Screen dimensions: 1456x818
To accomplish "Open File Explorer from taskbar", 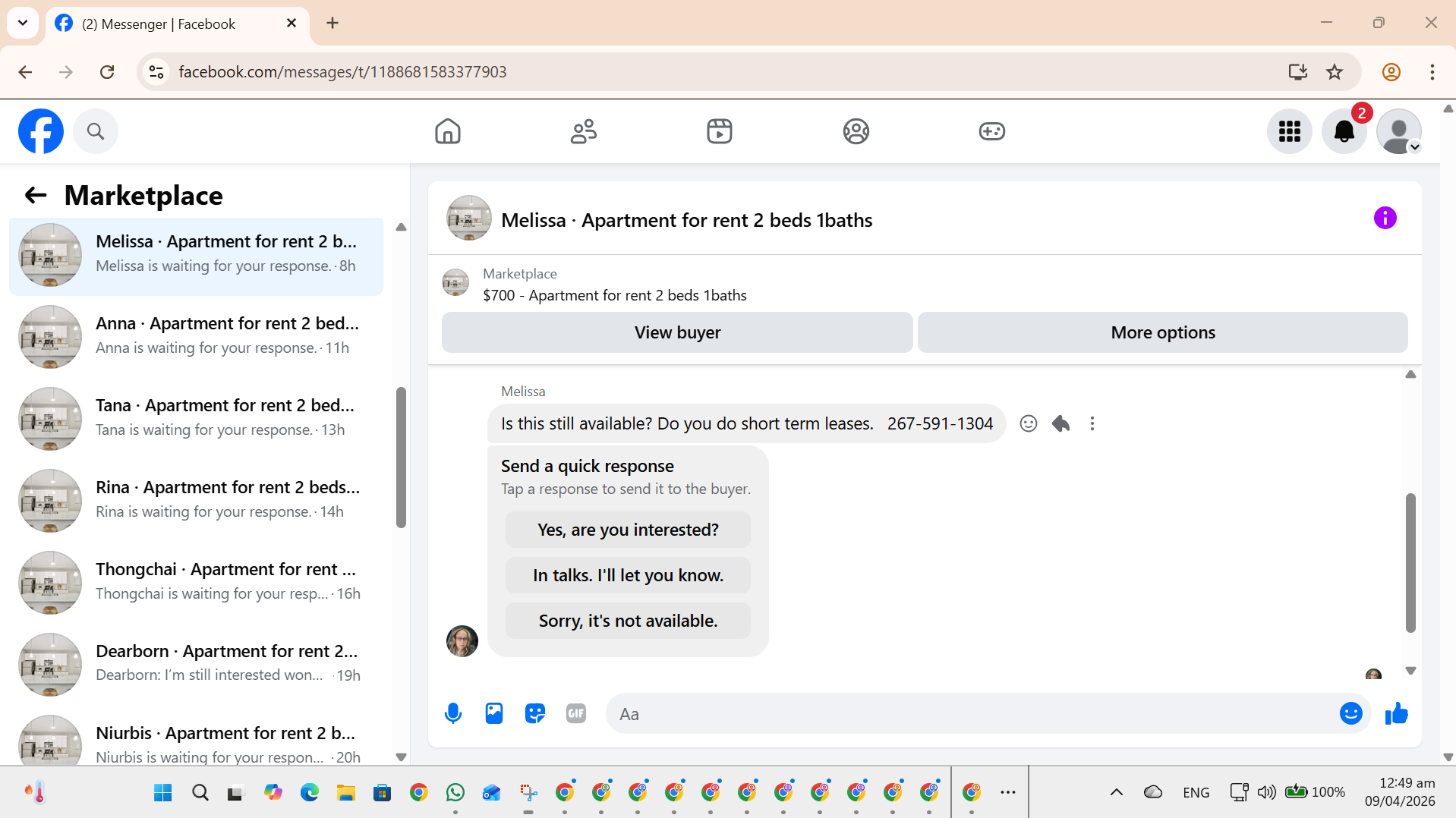I will tap(346, 793).
